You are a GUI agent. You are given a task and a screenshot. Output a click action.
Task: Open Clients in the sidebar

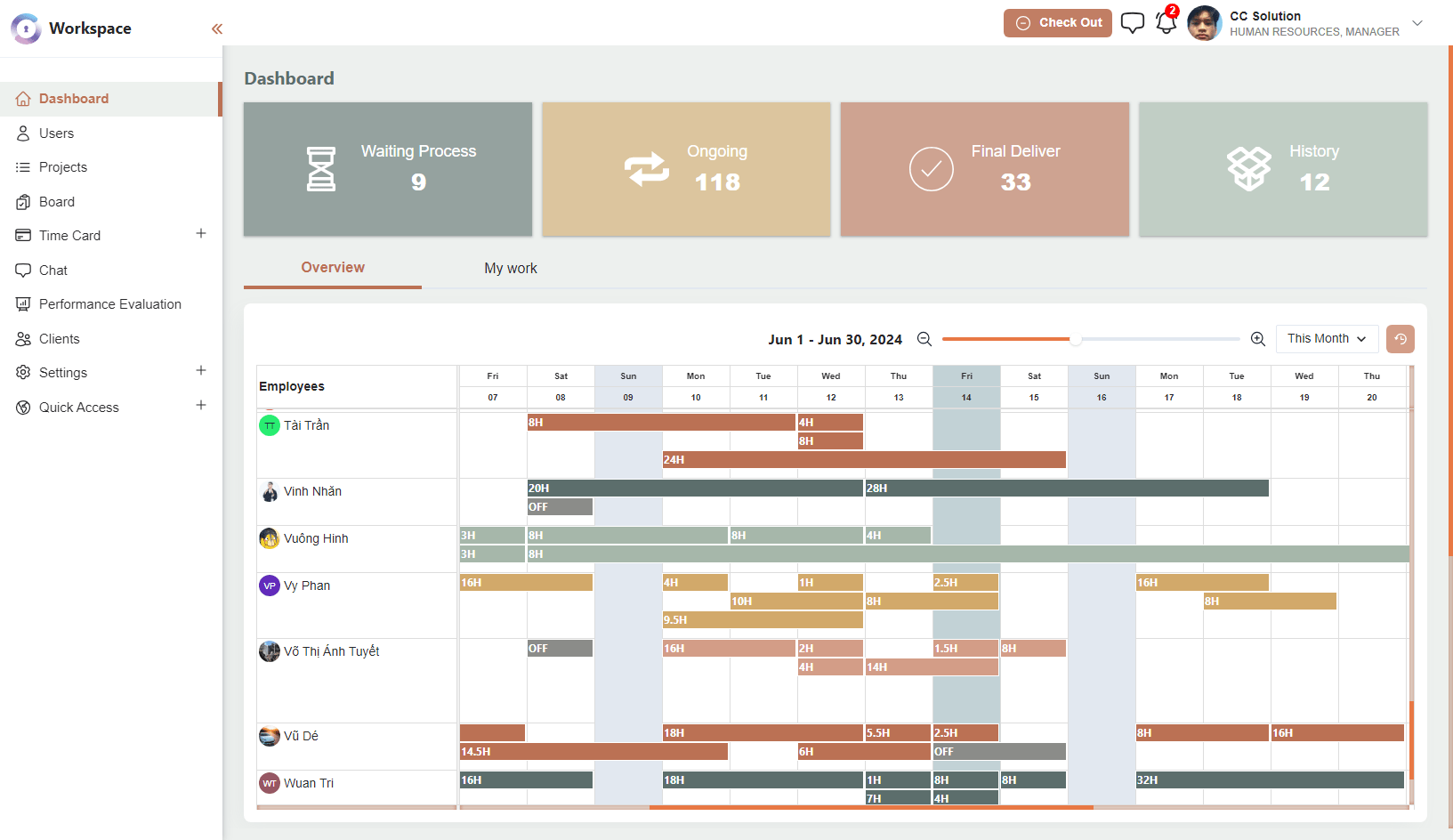(x=110, y=339)
